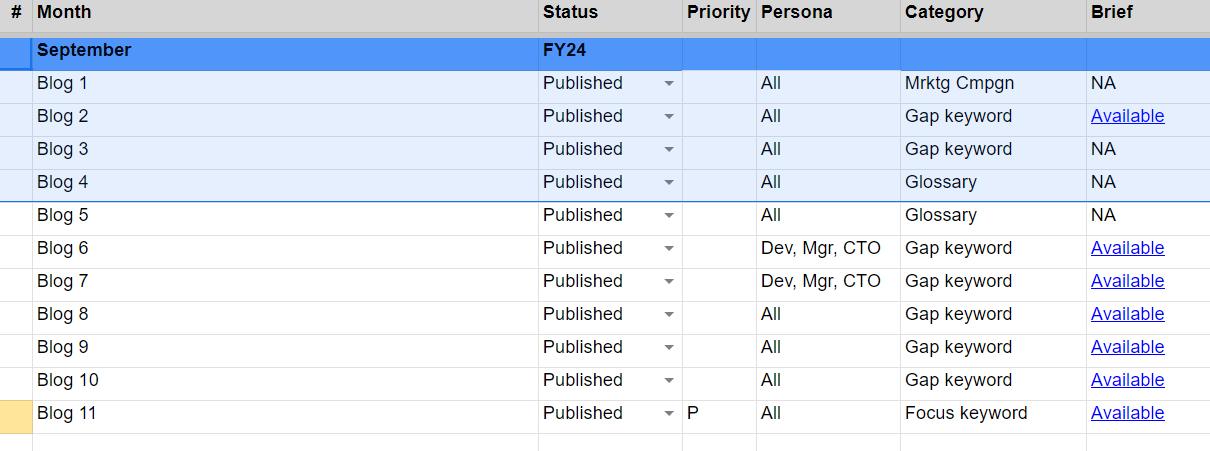Open the Available brief link for Blog 6
Screen dimensions: 1210x451
[1127, 248]
